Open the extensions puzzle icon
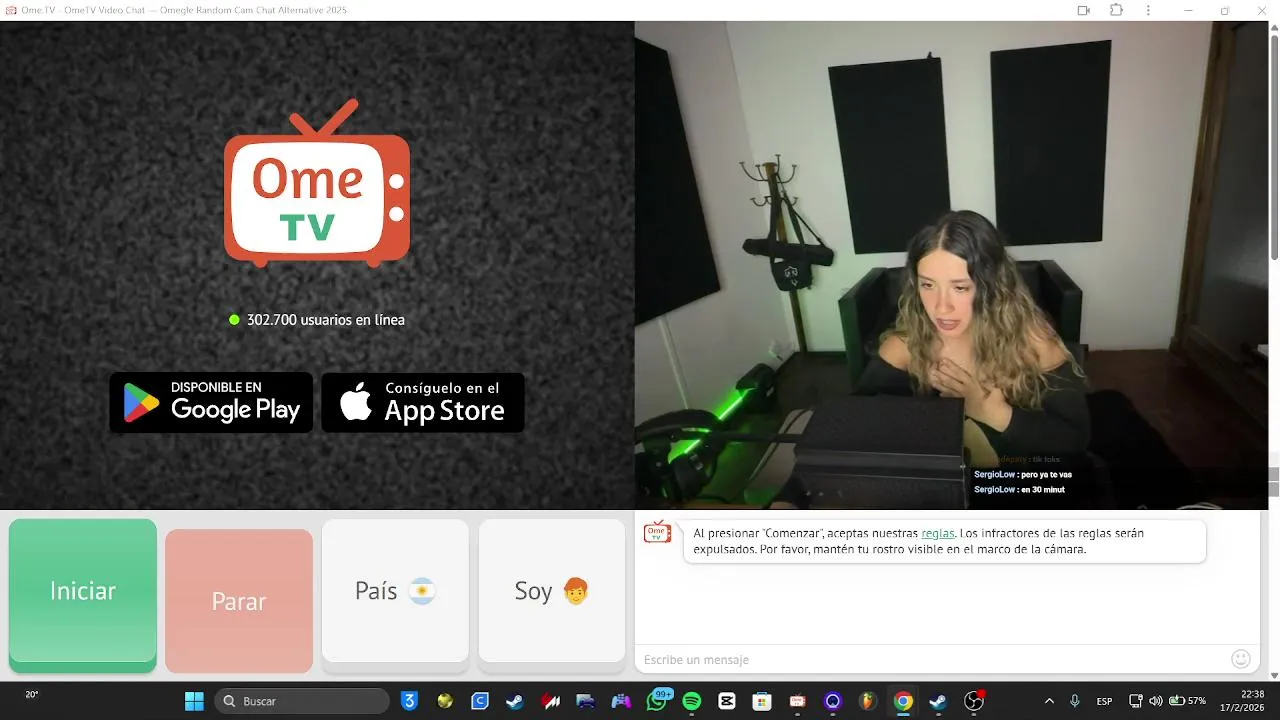This screenshot has height=720, width=1280. point(1116,10)
